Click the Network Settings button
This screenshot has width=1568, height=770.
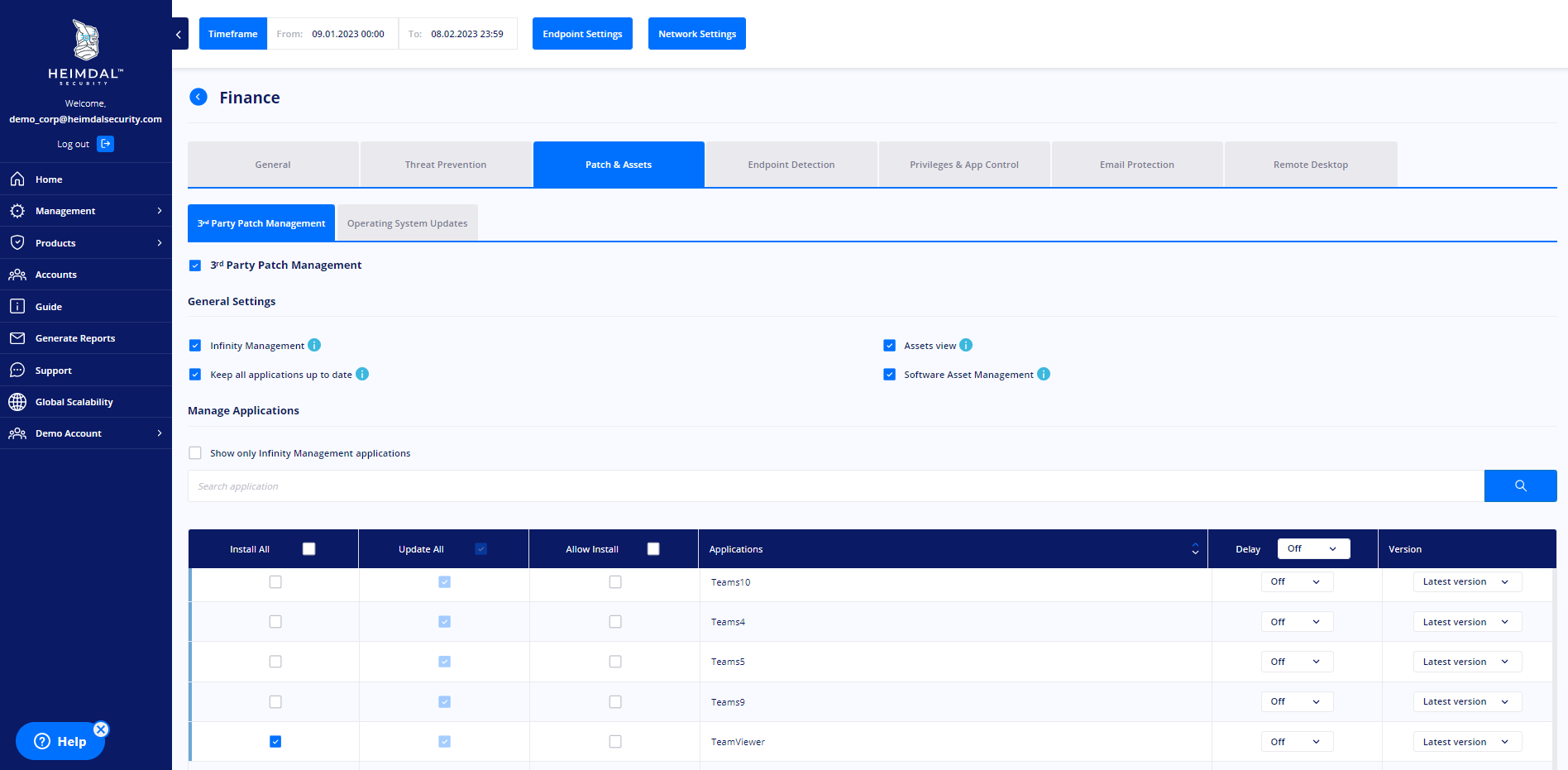696,33
